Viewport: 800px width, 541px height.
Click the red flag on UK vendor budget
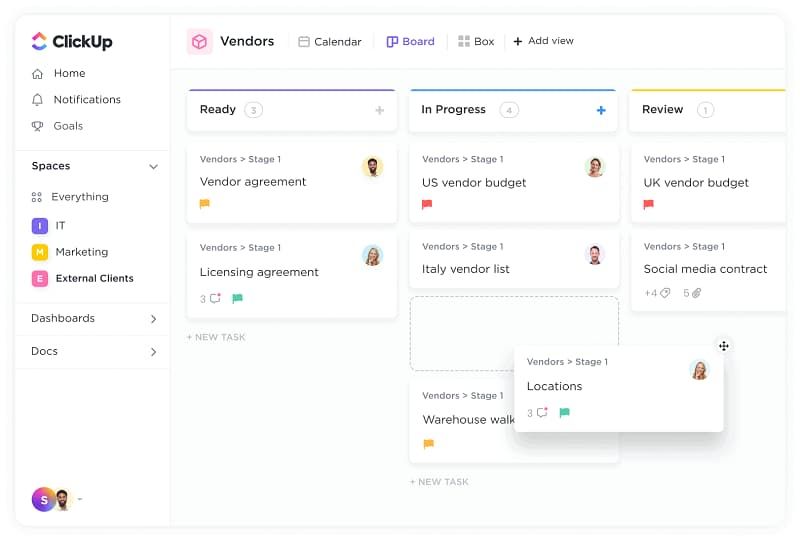point(649,205)
